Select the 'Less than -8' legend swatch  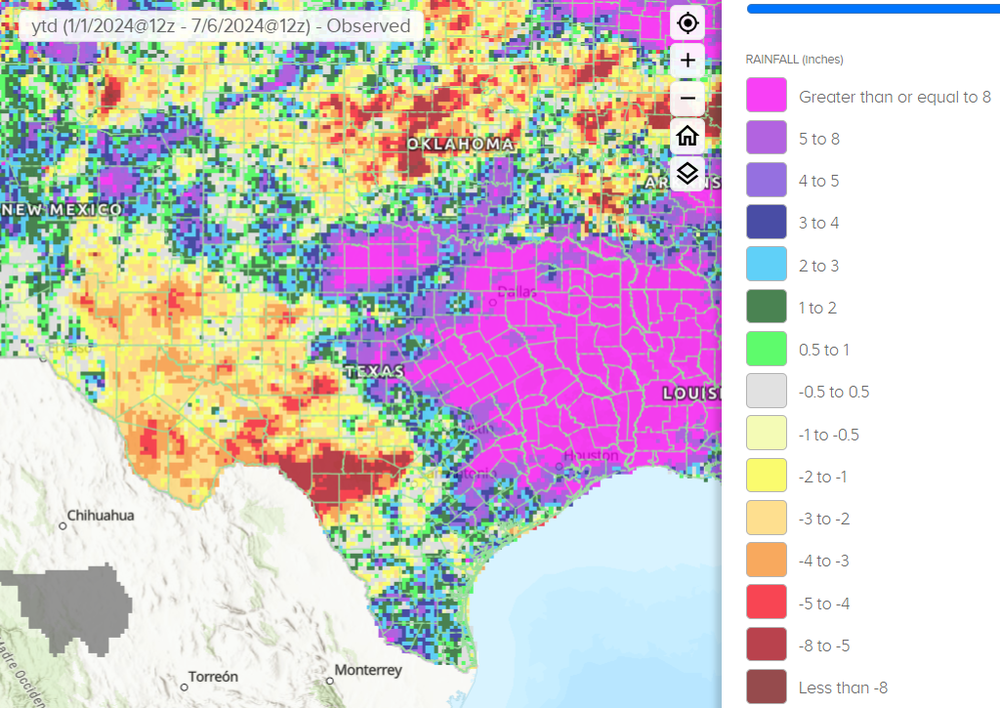point(765,687)
